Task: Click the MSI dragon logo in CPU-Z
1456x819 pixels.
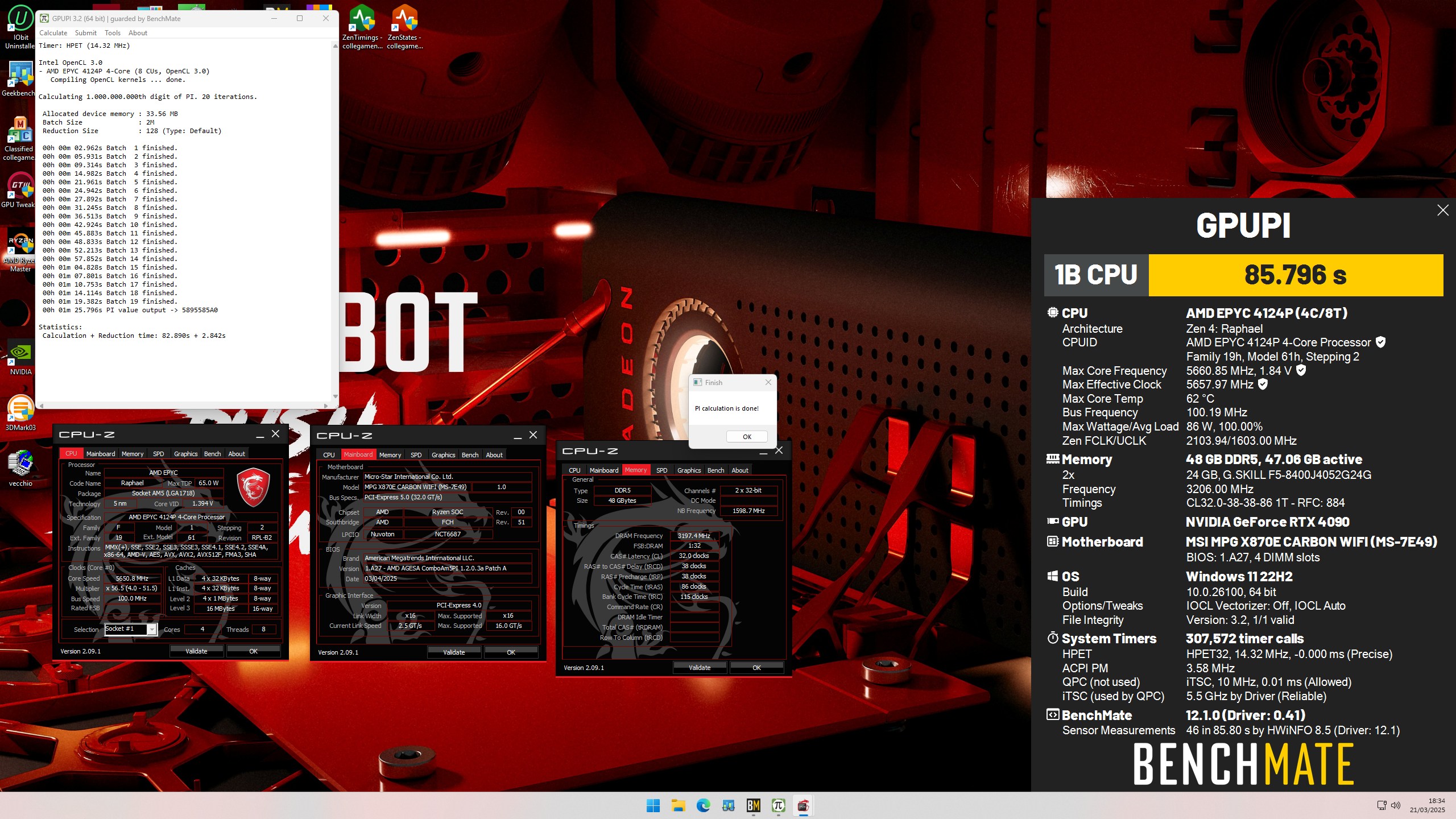Action: [253, 487]
